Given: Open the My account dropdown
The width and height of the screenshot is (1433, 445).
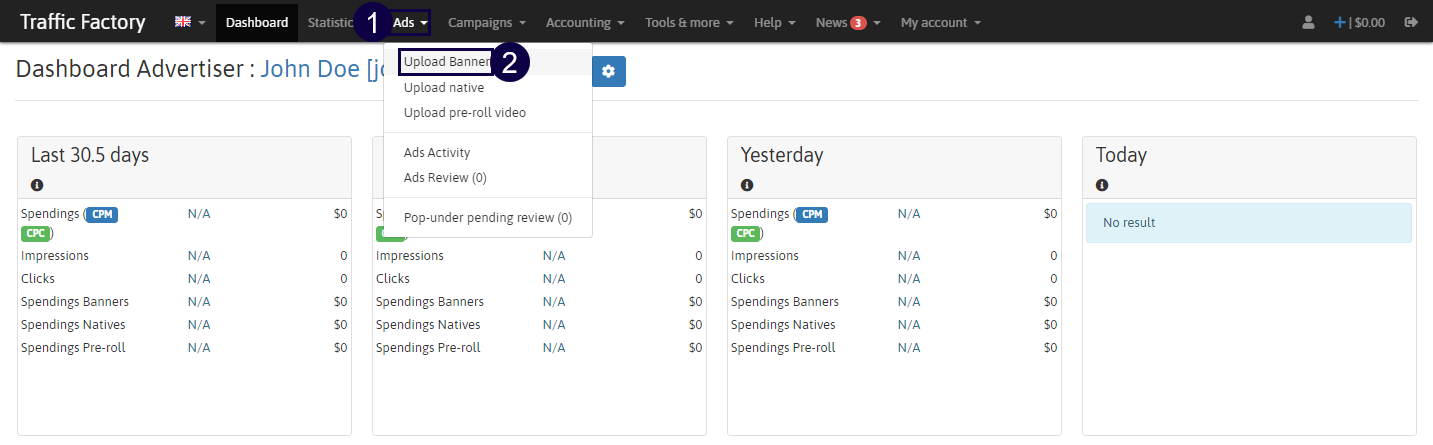Looking at the screenshot, I should pos(940,22).
